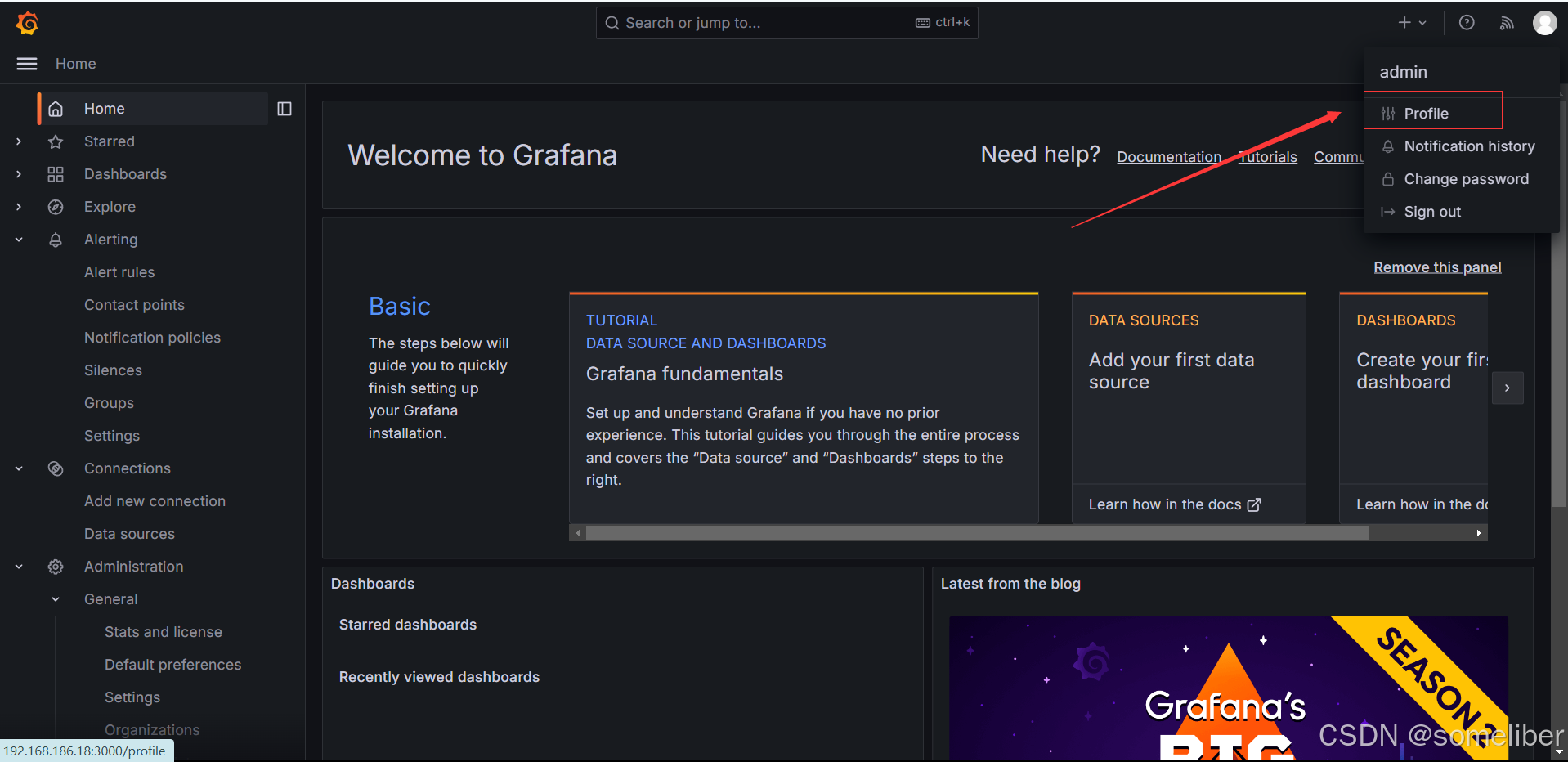This screenshot has height=762, width=1568.
Task: Click the user avatar icon
Action: click(1544, 23)
